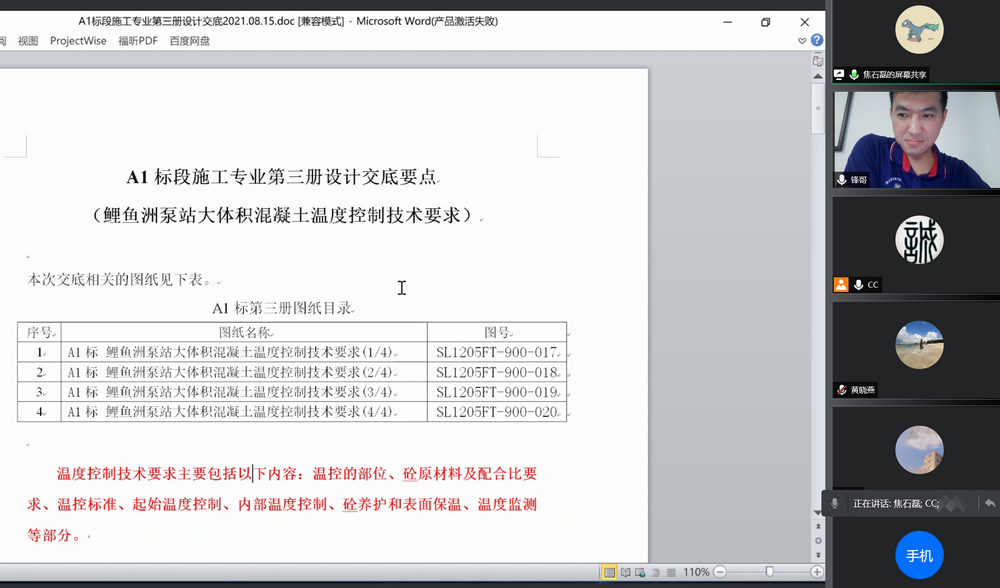The image size is (1000, 588).
Task: Open the 视图 ribbon tab
Action: (x=28, y=41)
